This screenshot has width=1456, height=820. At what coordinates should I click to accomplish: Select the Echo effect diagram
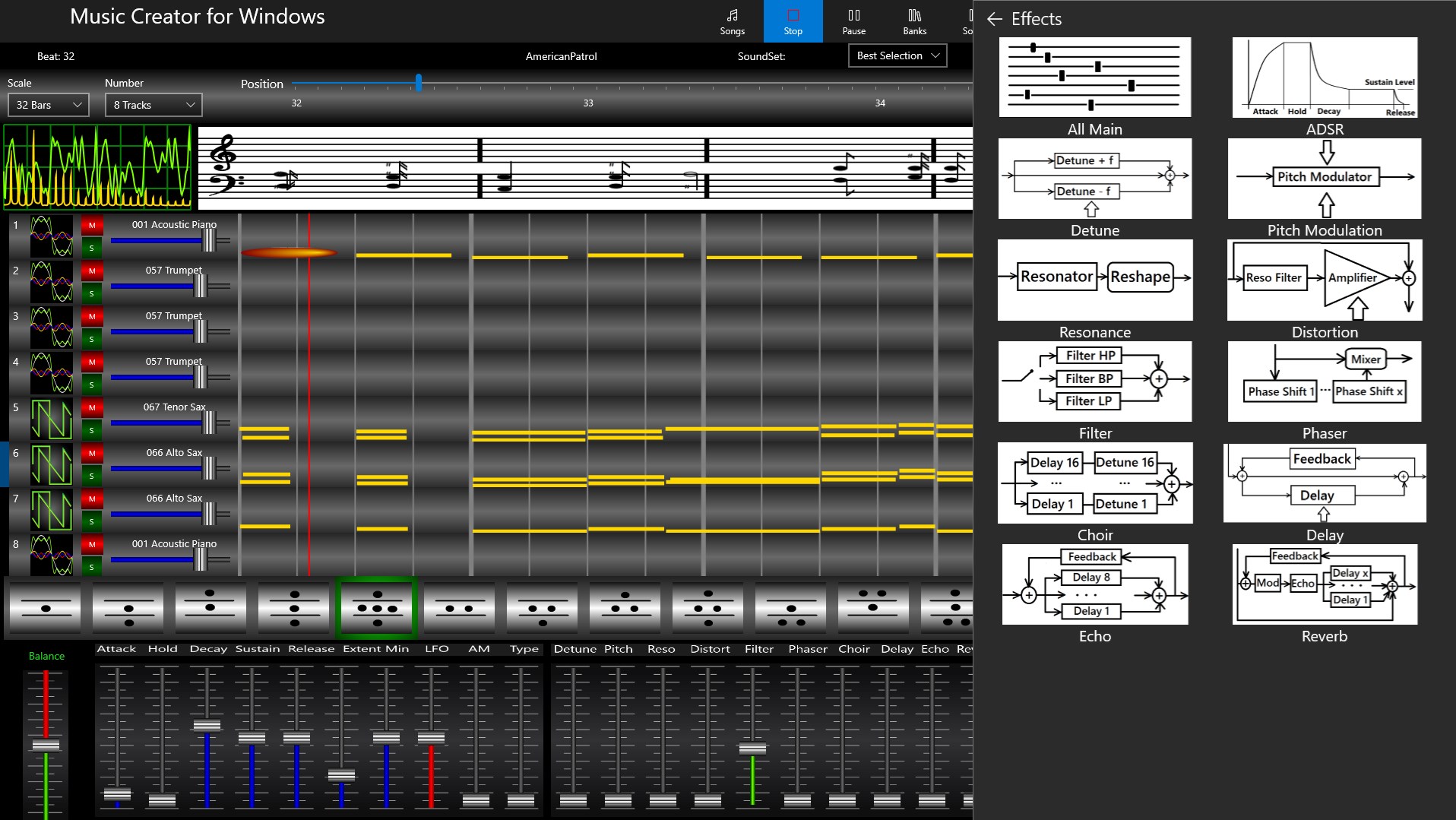pyautogui.click(x=1094, y=584)
